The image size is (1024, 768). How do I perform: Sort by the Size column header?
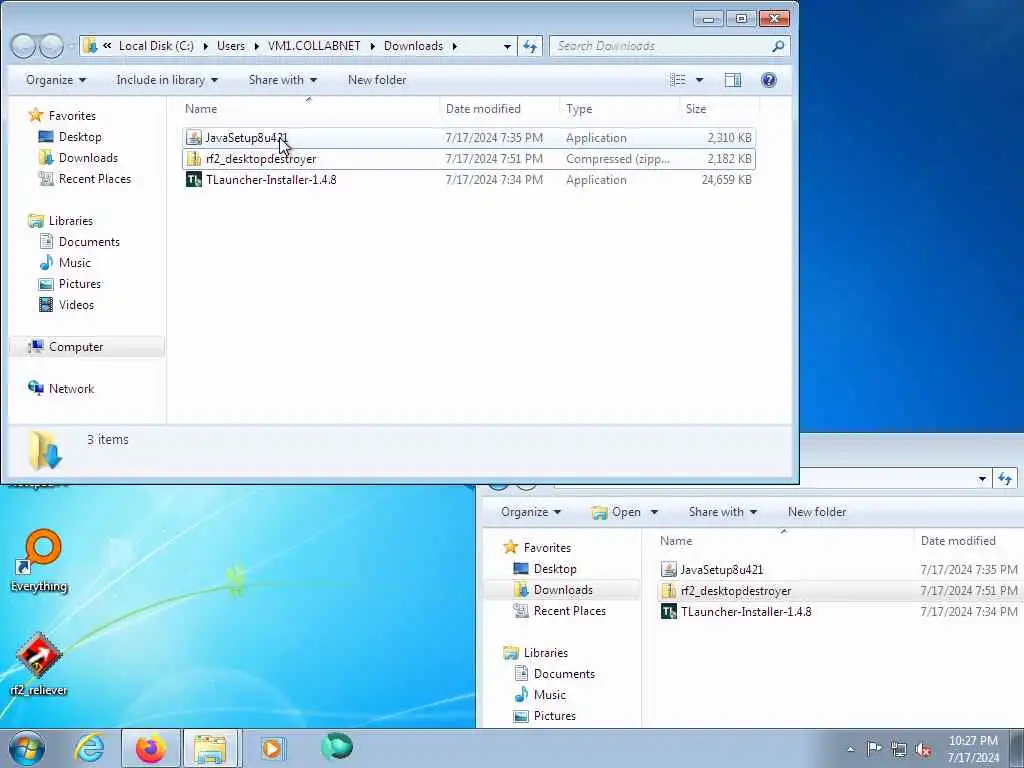point(718,109)
